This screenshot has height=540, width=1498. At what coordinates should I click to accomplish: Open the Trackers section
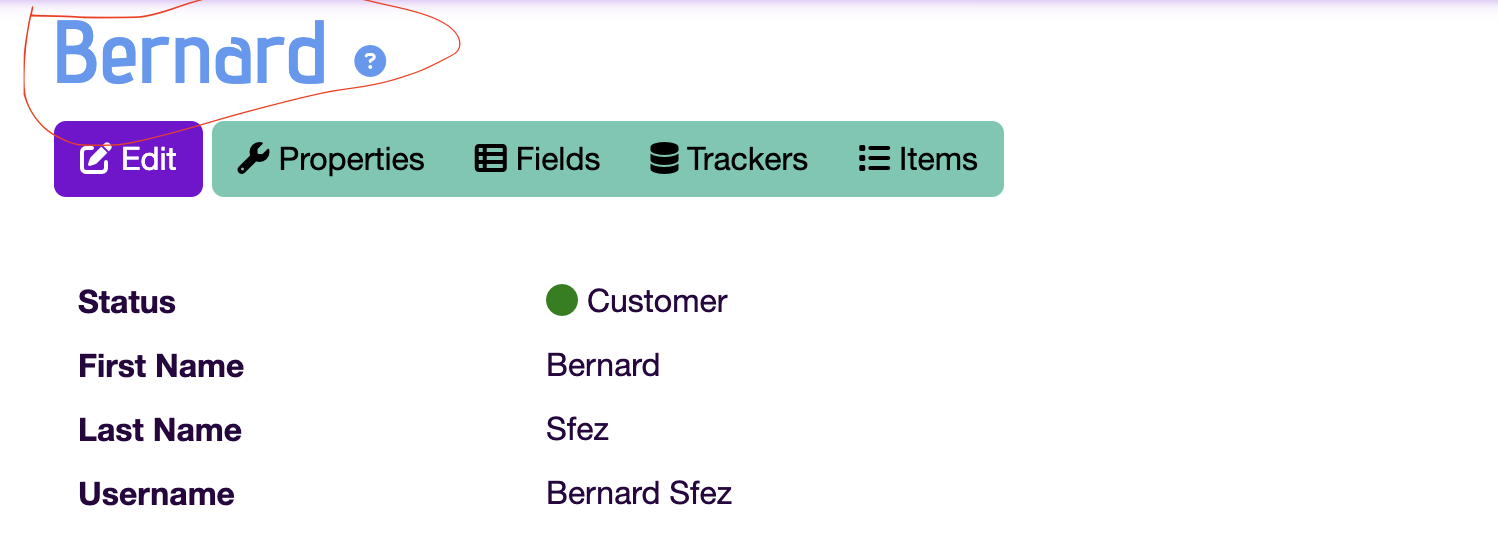pos(728,159)
